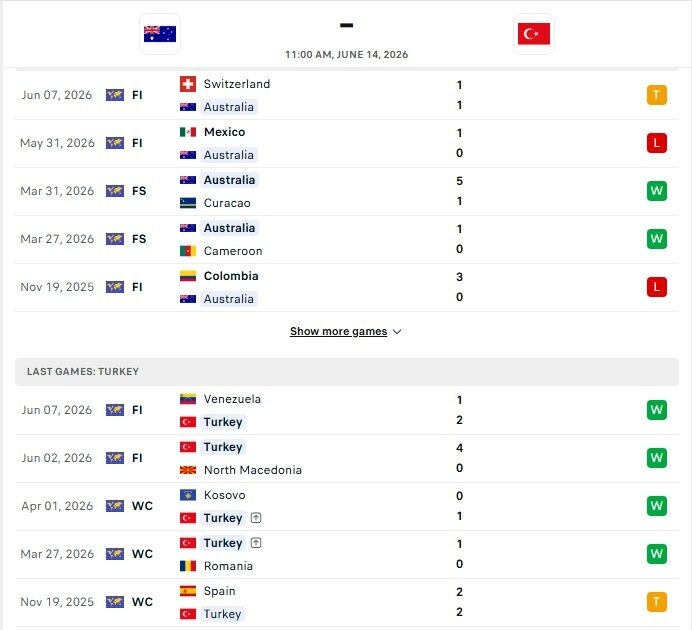Click the Last Games: Turkey section header
This screenshot has width=692, height=630.
tap(347, 372)
